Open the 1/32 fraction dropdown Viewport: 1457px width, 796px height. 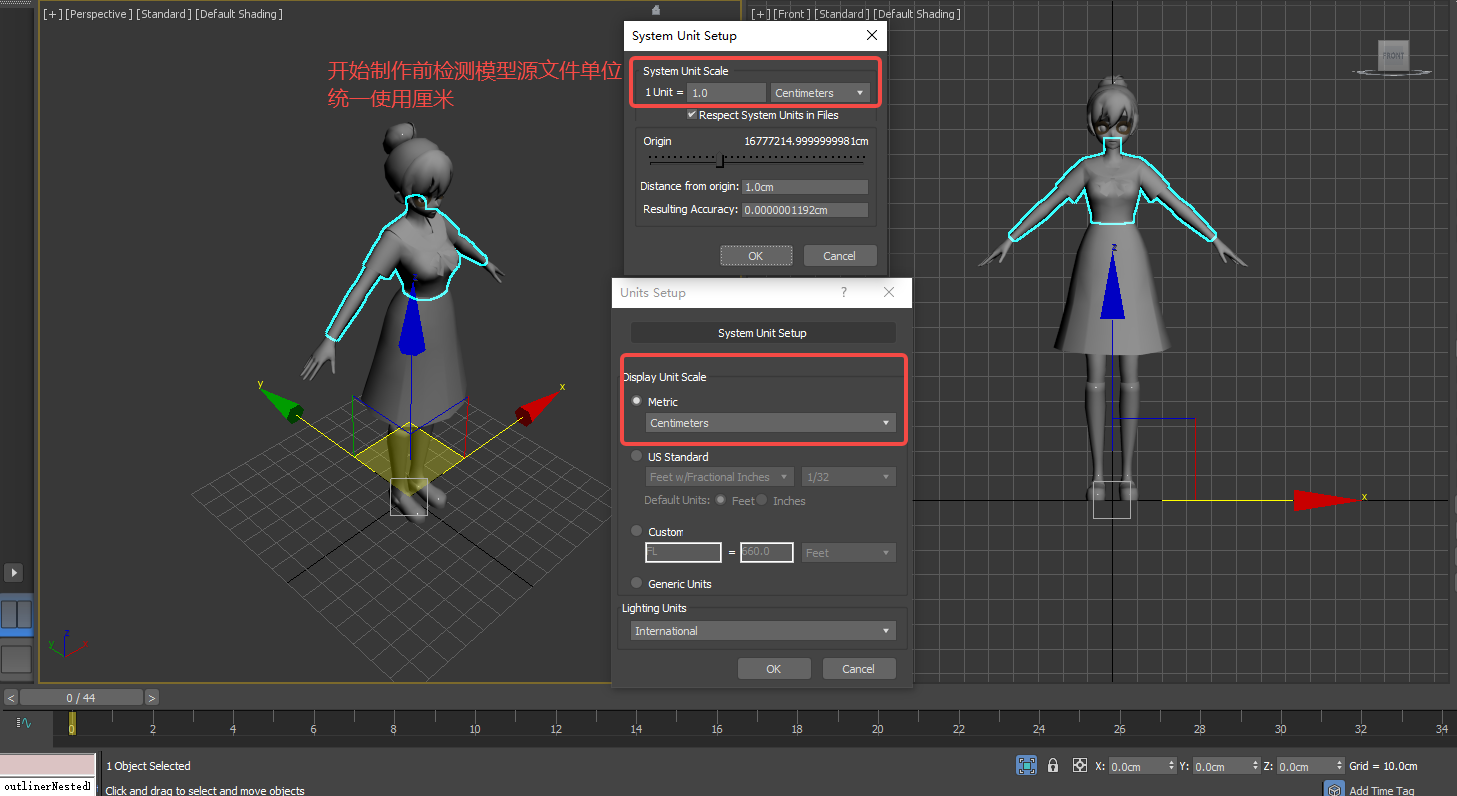(849, 477)
